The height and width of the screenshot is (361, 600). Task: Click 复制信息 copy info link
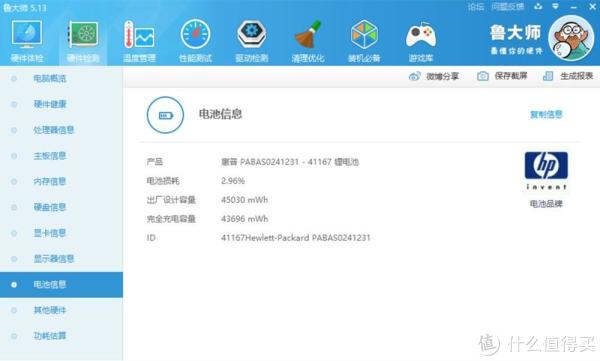tap(546, 114)
